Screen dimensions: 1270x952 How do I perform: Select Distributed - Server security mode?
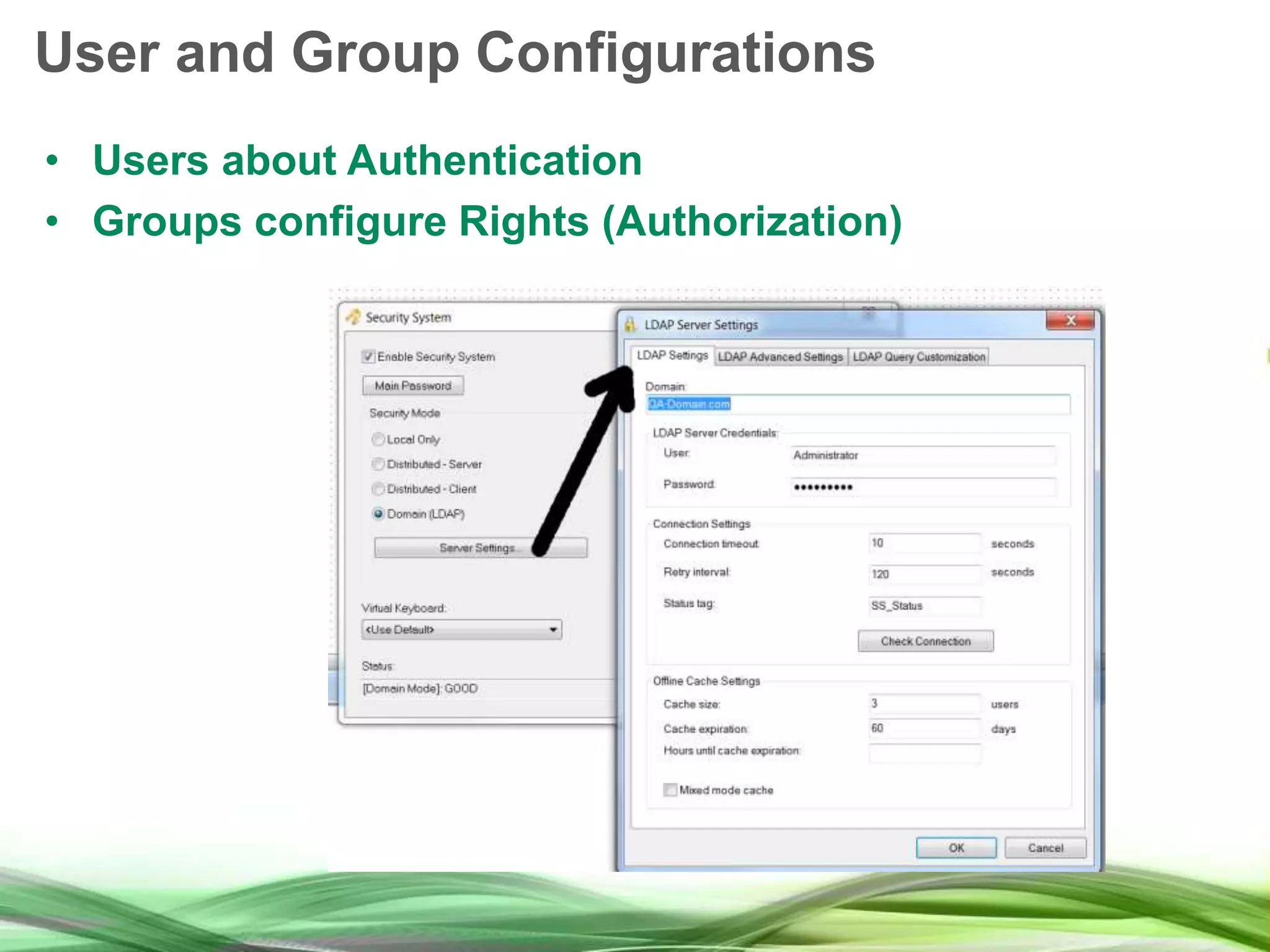coord(378,464)
